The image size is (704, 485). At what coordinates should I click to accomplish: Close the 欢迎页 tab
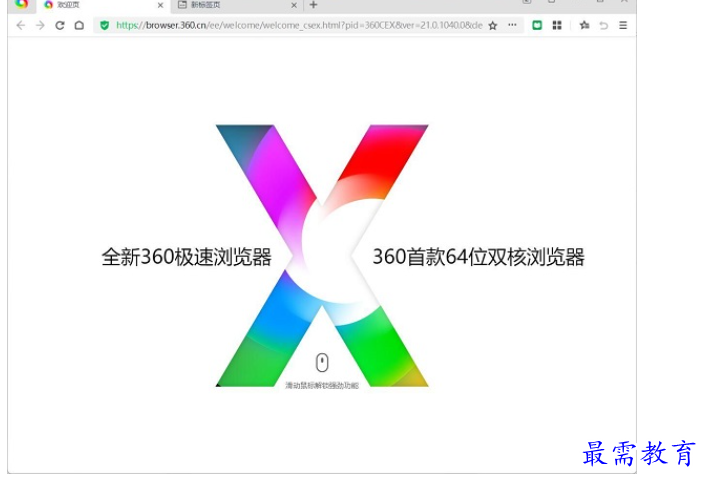tap(160, 5)
